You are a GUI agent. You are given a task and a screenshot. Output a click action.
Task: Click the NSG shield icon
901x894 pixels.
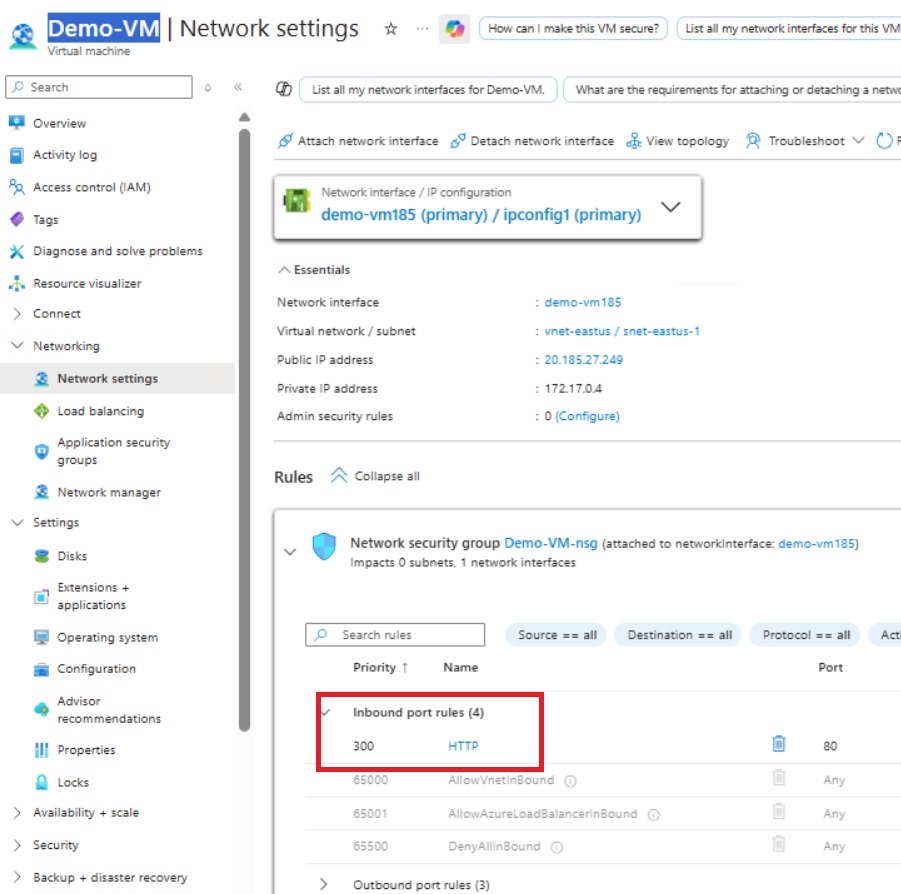pyautogui.click(x=324, y=546)
